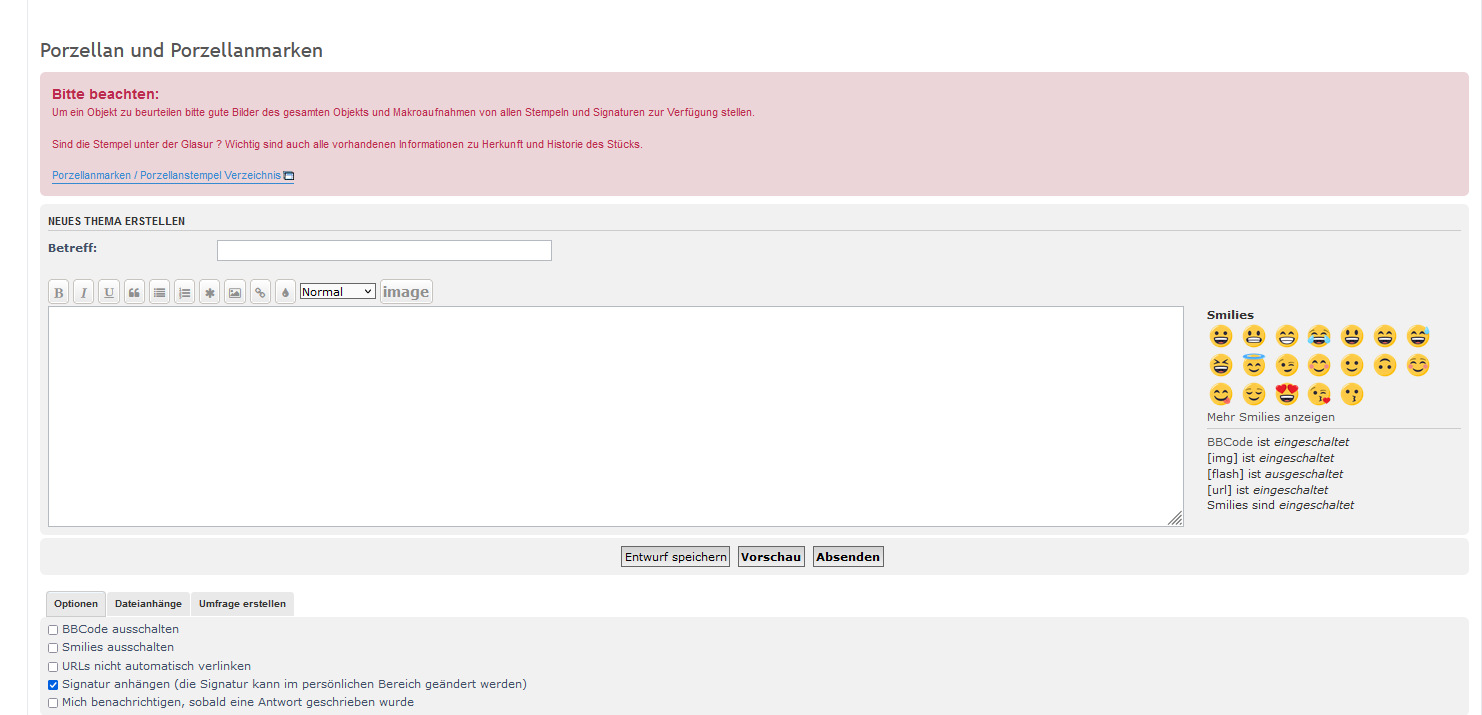
Task: Open the font size 'Normal' dropdown
Action: 337,292
